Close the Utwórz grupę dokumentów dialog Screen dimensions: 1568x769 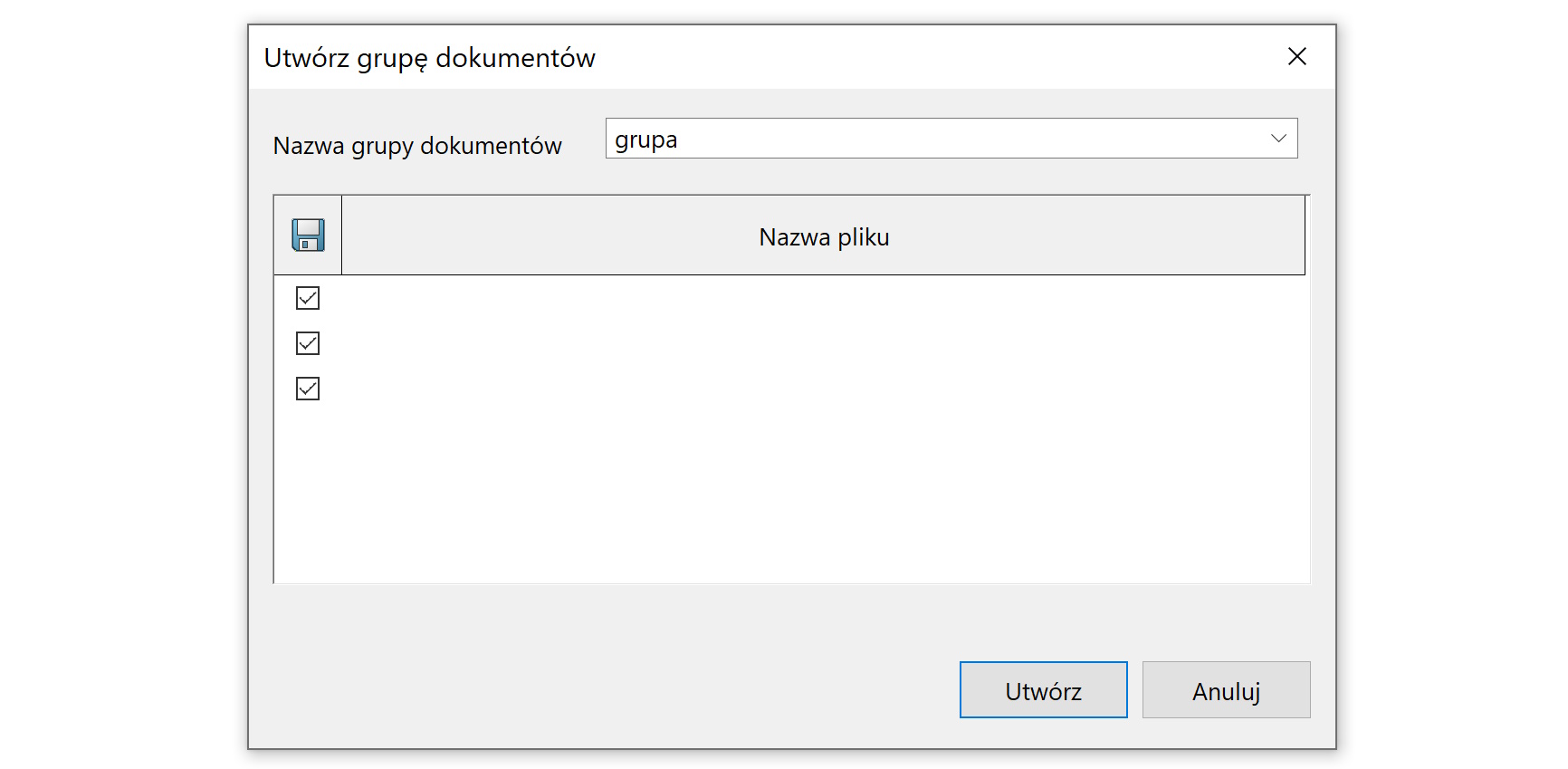1296,57
